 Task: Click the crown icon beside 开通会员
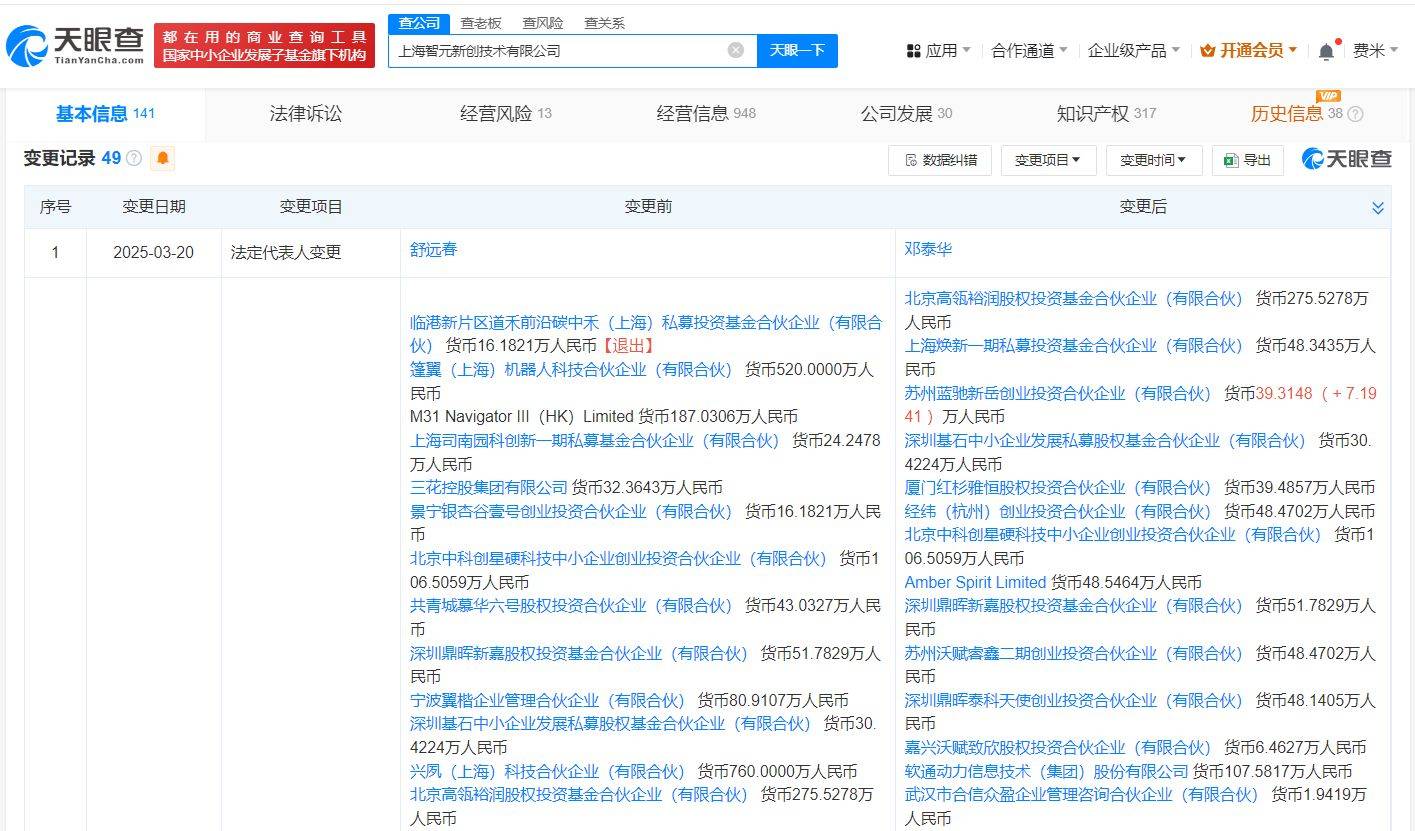click(1207, 48)
